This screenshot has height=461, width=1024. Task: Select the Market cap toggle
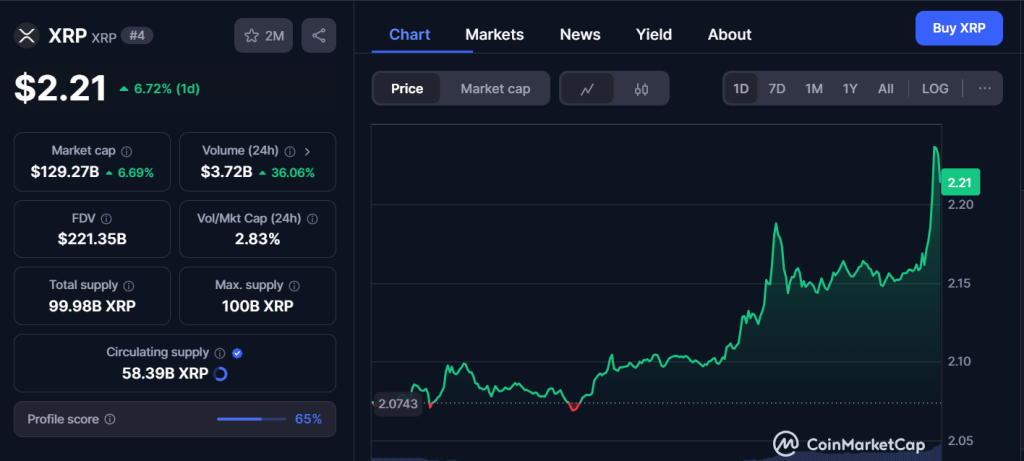click(495, 89)
